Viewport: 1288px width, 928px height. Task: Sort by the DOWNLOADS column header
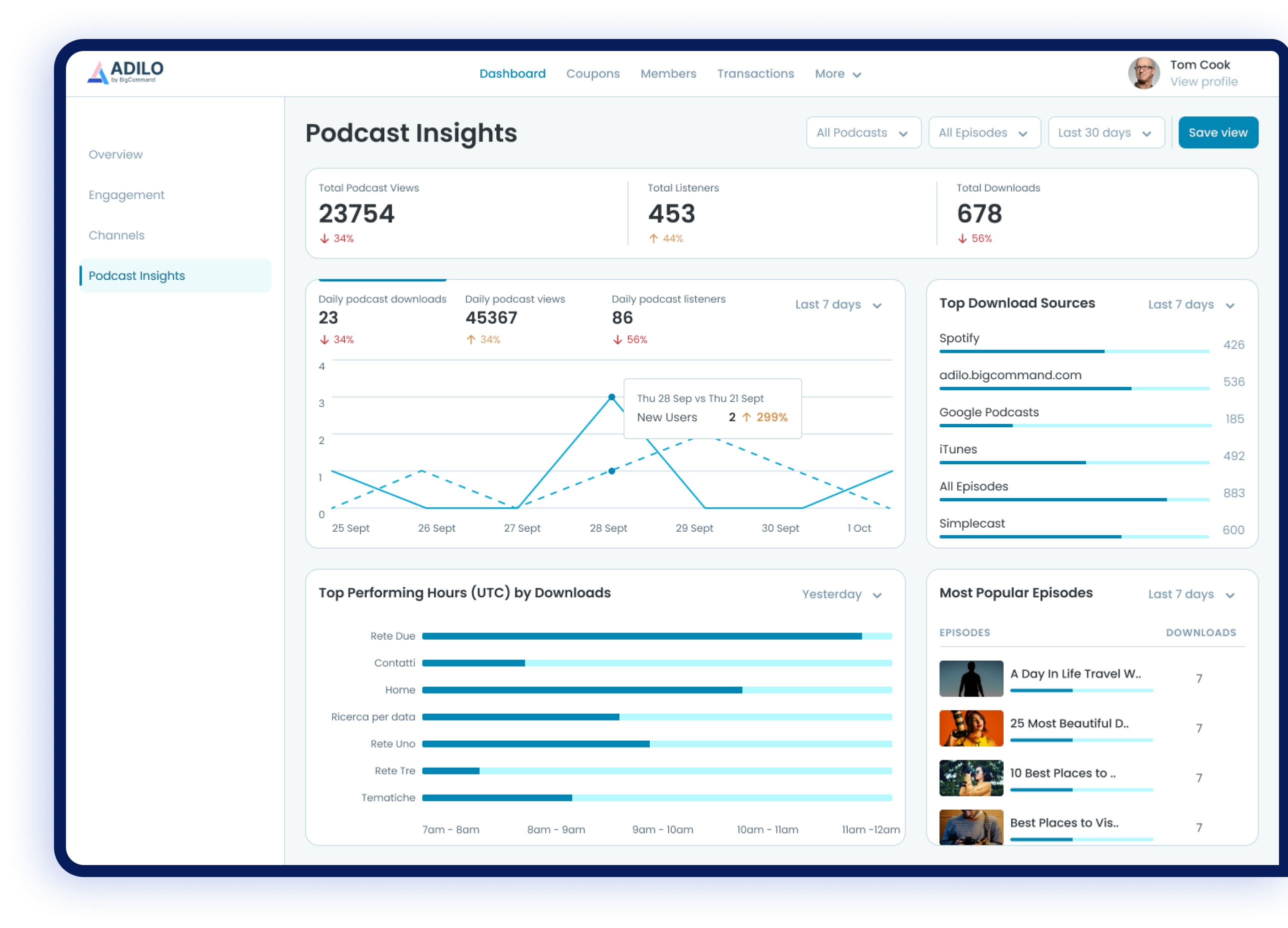[x=1201, y=633]
